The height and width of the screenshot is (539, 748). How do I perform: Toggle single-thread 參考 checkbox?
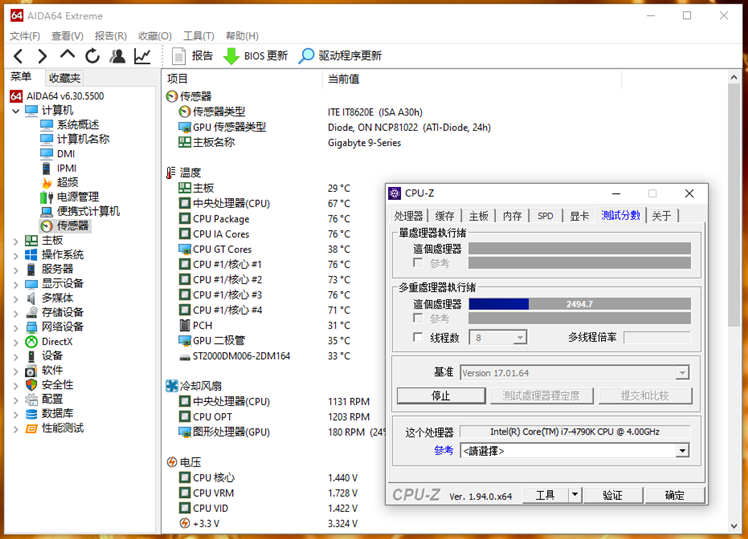(418, 263)
